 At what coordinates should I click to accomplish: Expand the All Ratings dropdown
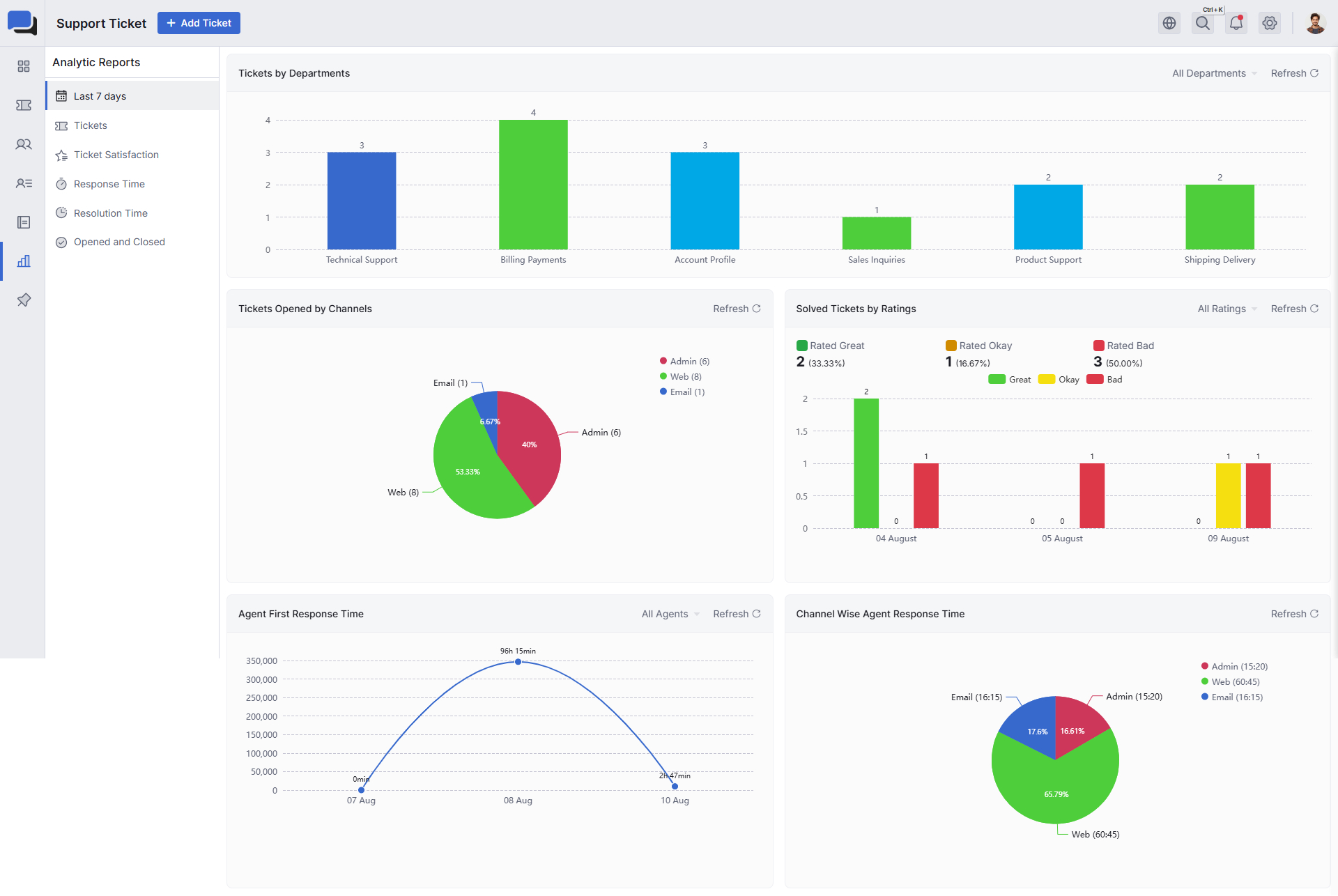(x=1226, y=309)
